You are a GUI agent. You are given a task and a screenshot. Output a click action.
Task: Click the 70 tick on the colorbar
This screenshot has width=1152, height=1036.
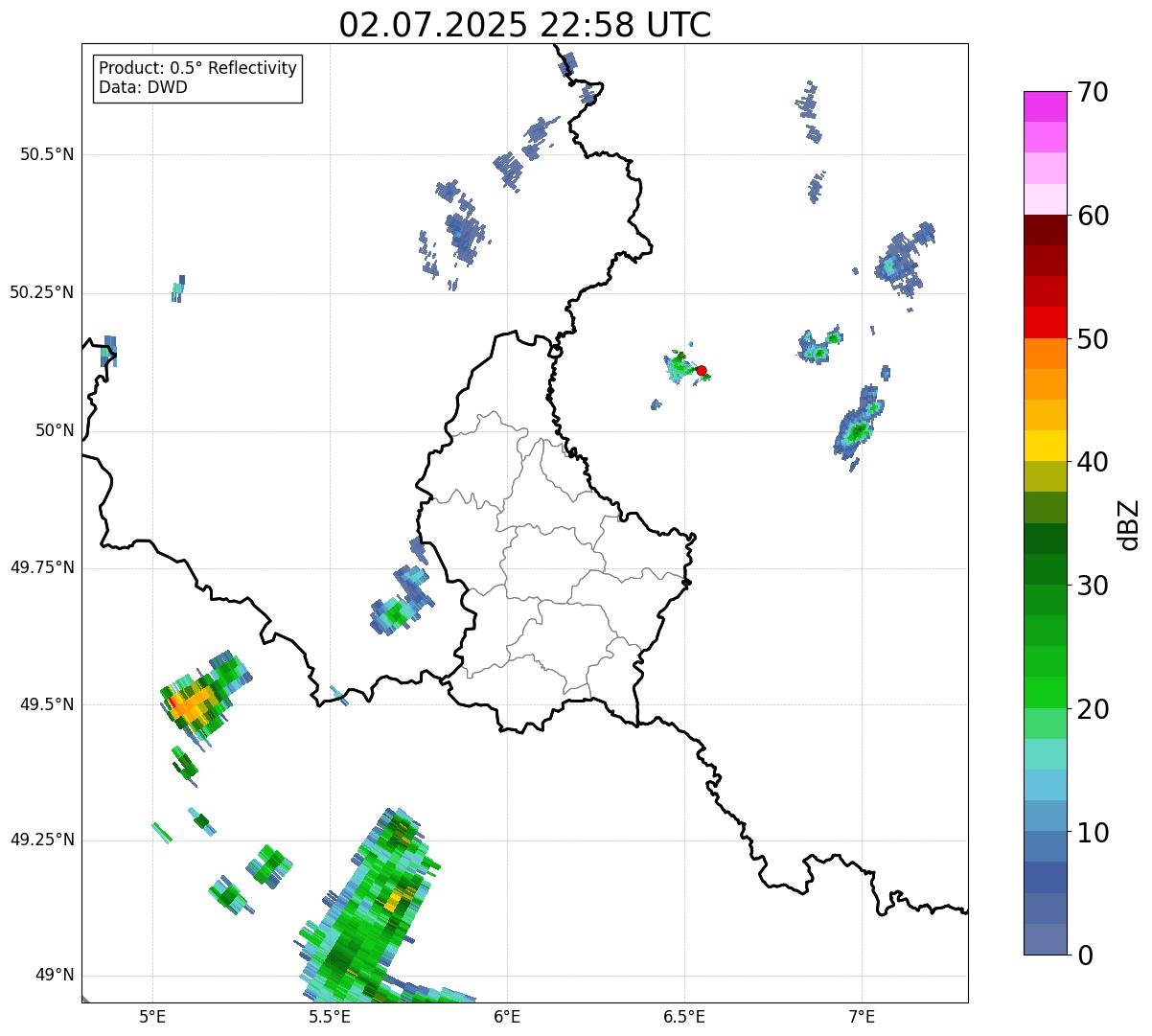tap(1093, 92)
